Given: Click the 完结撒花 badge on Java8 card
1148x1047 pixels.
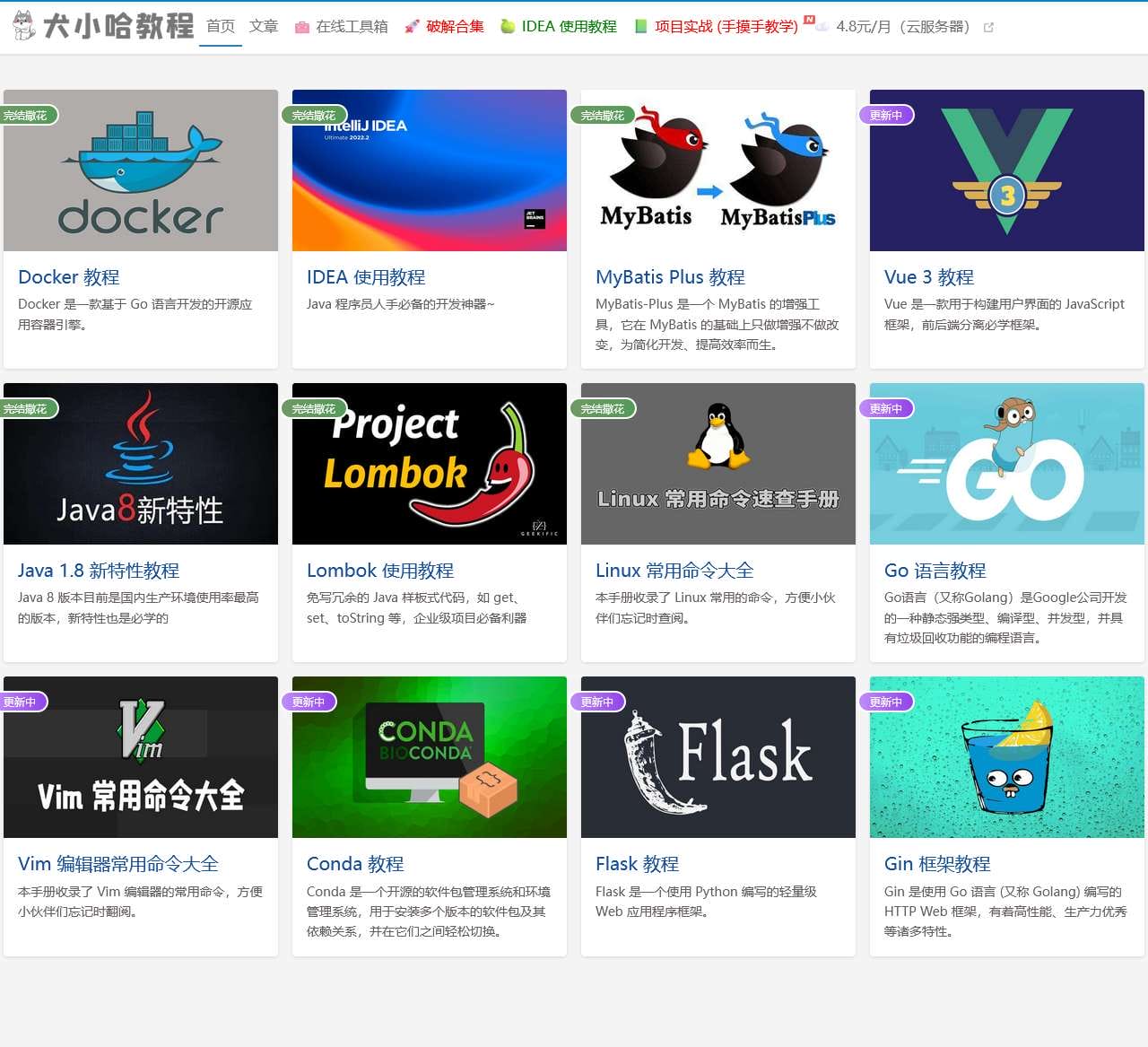Looking at the screenshot, I should (29, 408).
